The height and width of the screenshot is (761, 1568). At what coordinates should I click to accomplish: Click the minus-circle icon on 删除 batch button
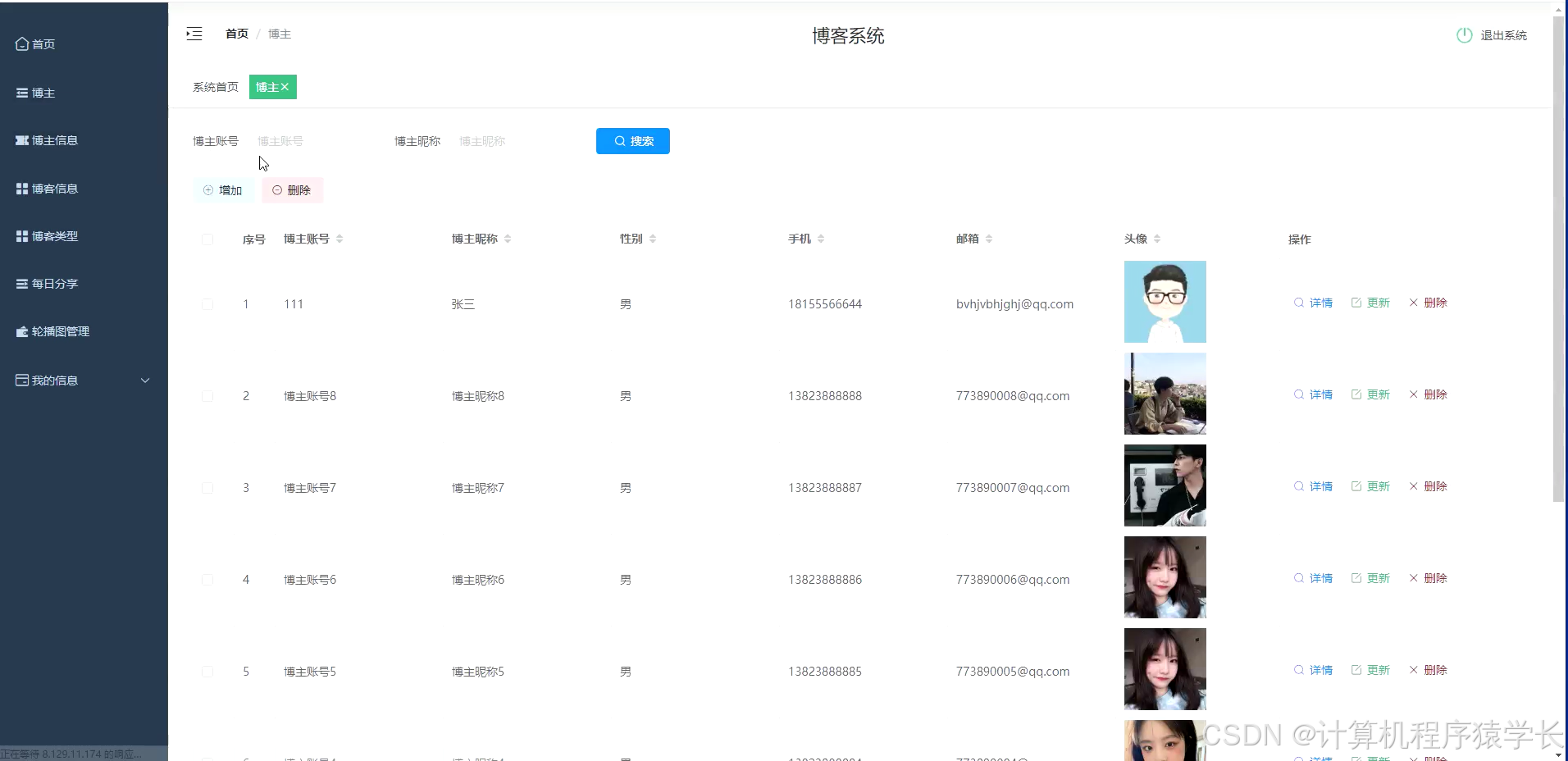(277, 190)
